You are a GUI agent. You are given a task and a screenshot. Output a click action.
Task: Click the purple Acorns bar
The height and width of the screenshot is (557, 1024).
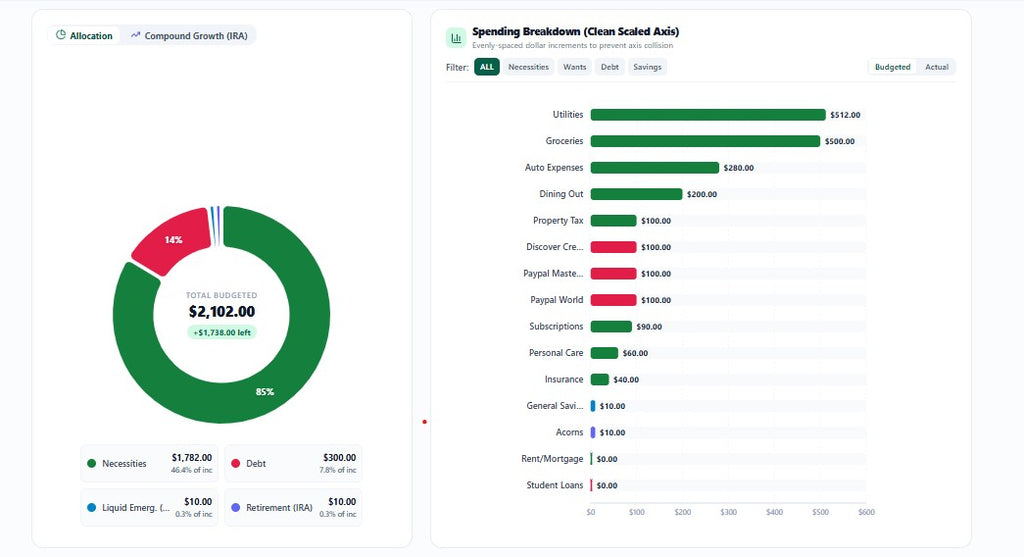[x=593, y=432]
